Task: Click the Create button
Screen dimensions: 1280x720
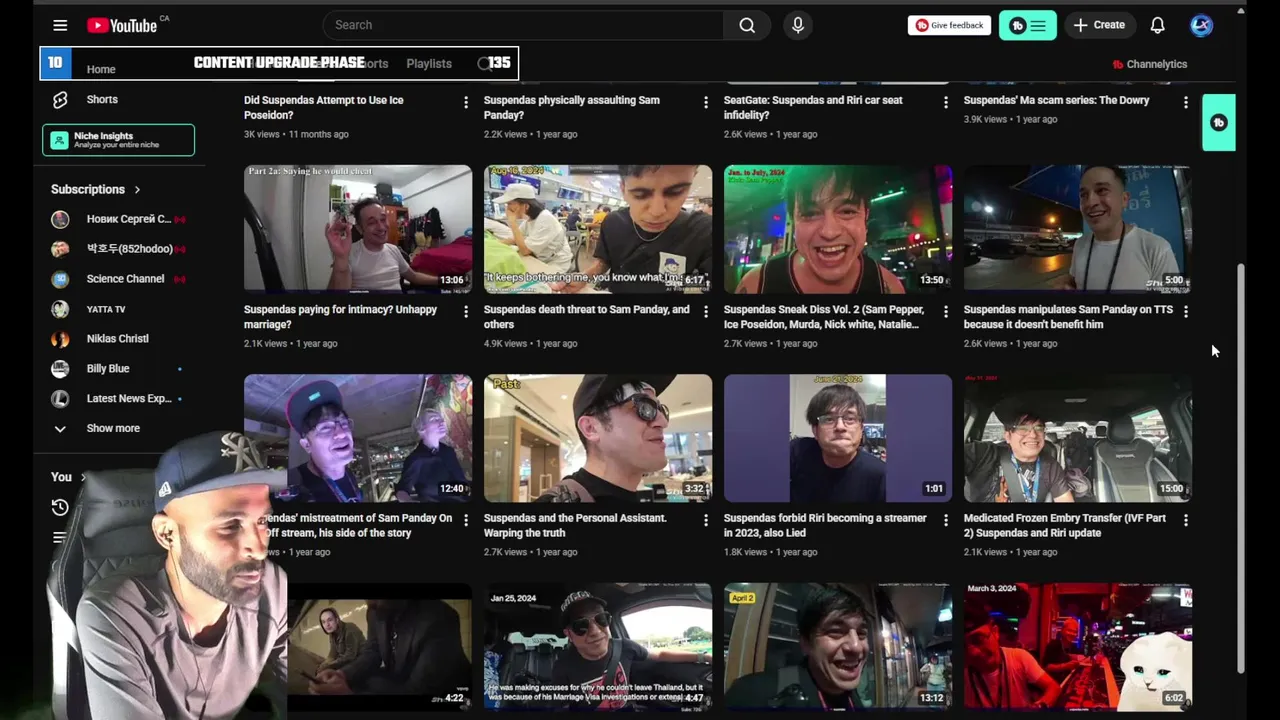Action: 1099,25
